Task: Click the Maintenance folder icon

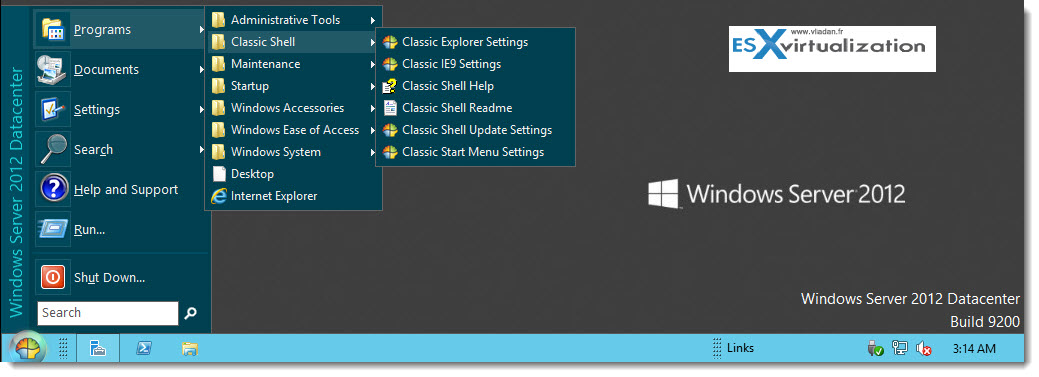Action: pos(219,64)
